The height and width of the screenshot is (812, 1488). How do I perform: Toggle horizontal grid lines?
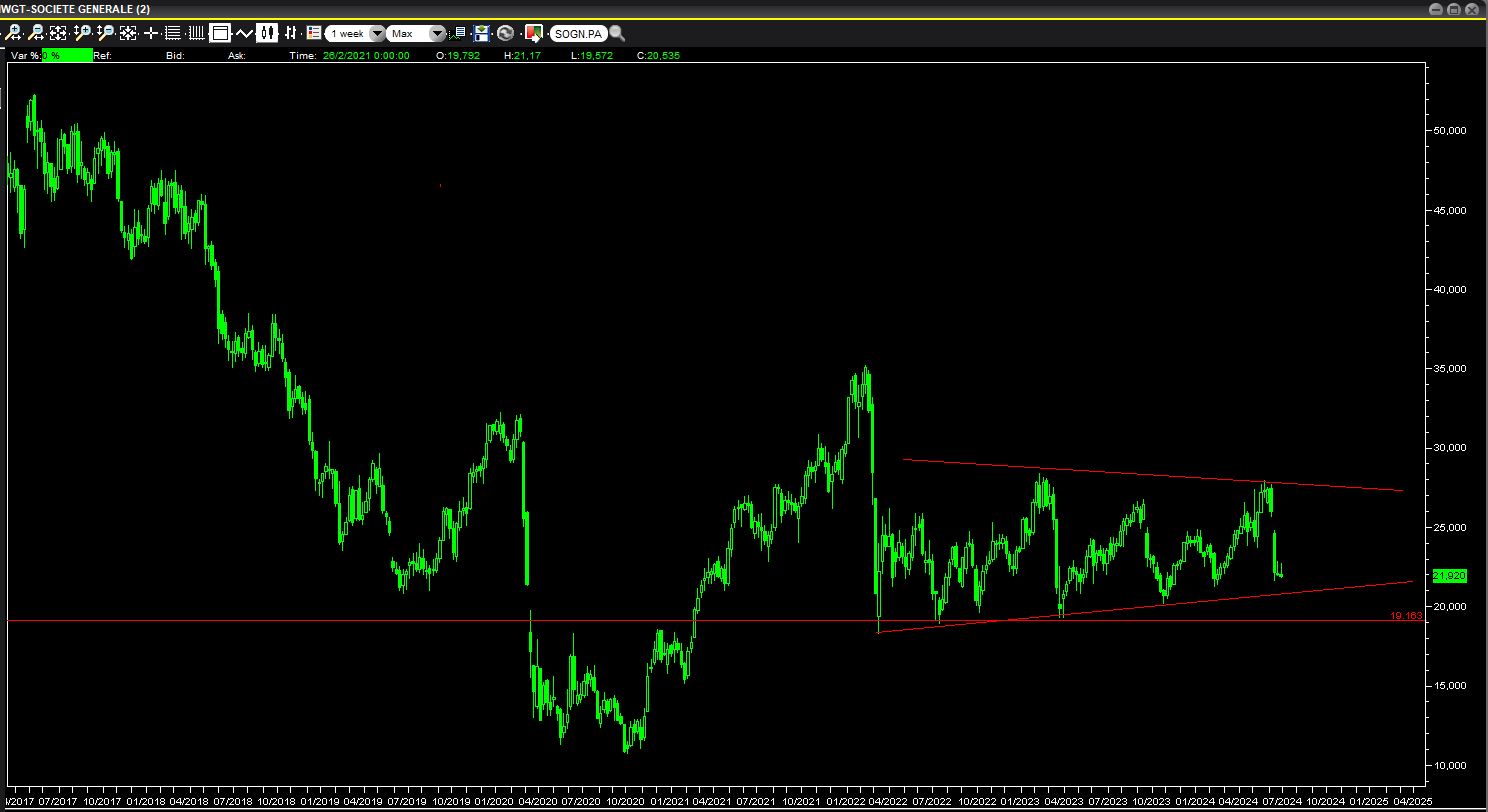[x=173, y=33]
